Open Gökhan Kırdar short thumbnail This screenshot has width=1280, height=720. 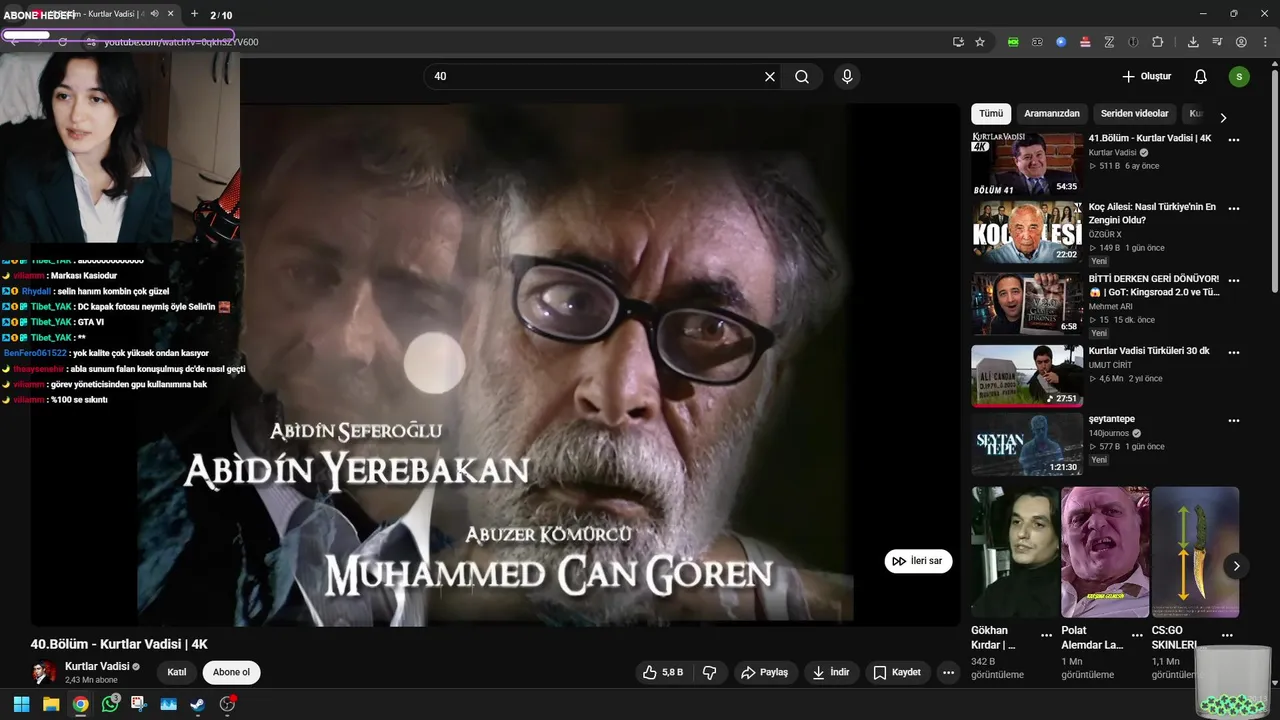(1014, 552)
